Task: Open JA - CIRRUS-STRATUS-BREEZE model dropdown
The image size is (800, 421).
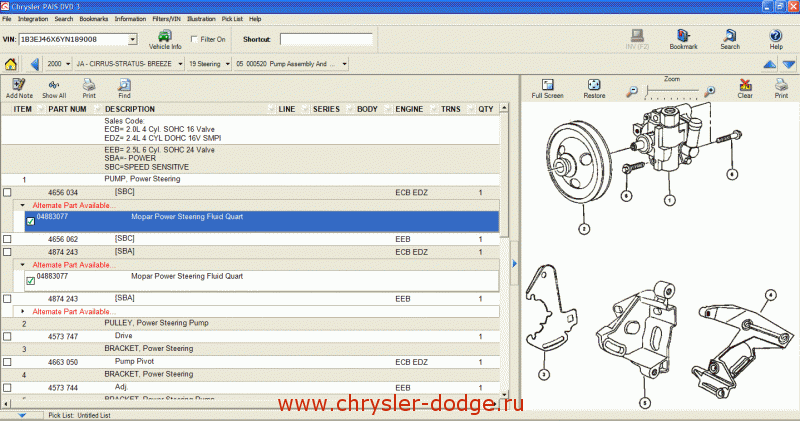Action: [x=180, y=64]
